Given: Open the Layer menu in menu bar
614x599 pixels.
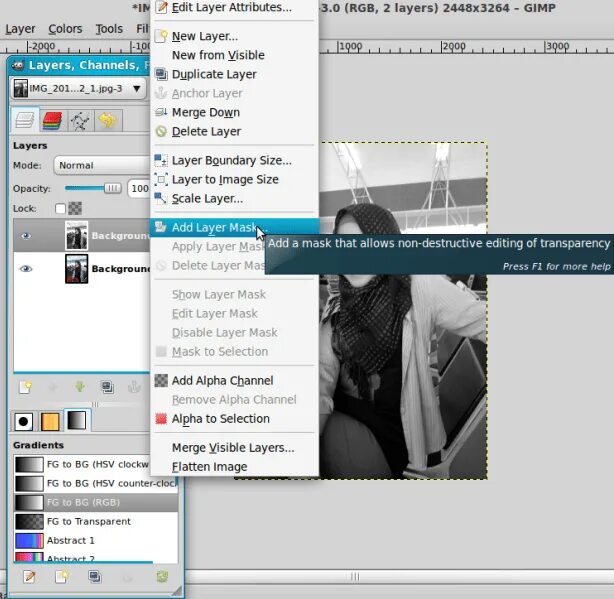Looking at the screenshot, I should 20,29.
